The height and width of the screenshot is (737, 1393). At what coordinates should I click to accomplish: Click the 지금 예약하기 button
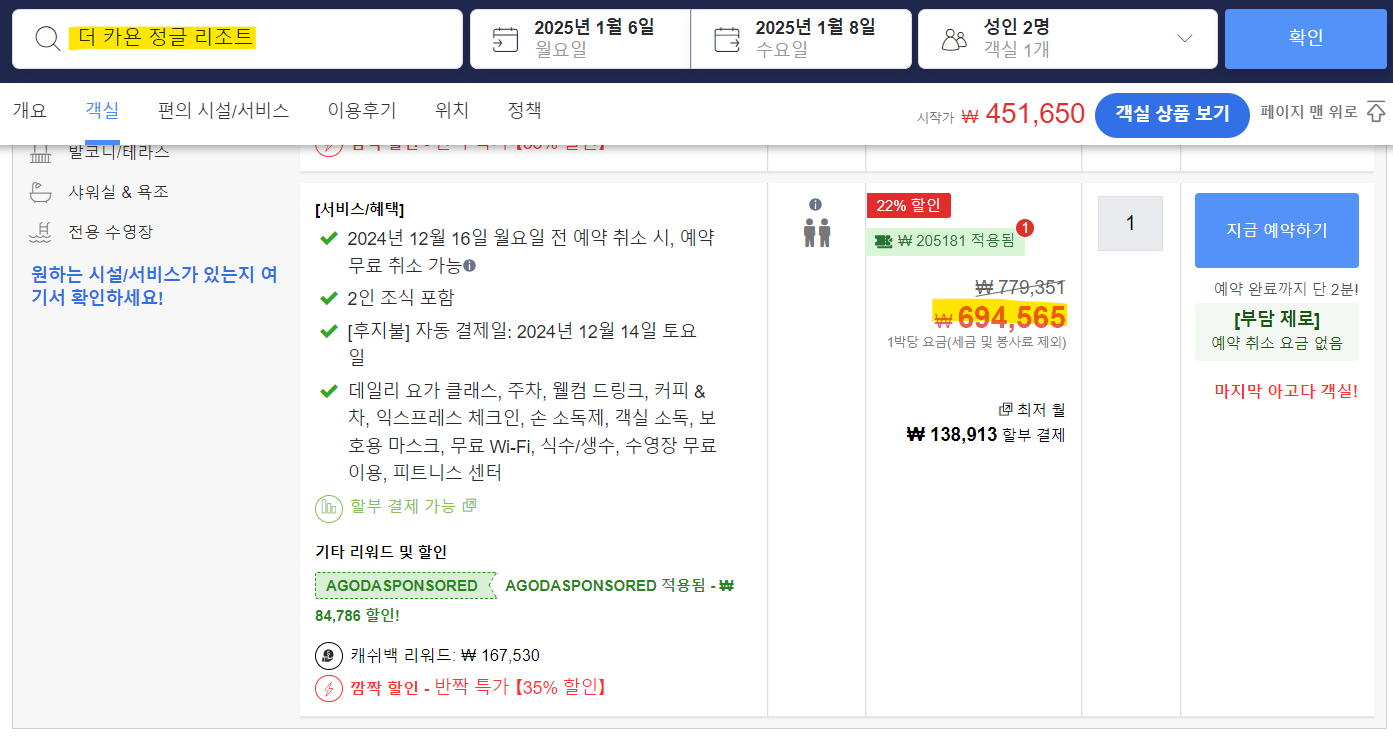coord(1277,230)
